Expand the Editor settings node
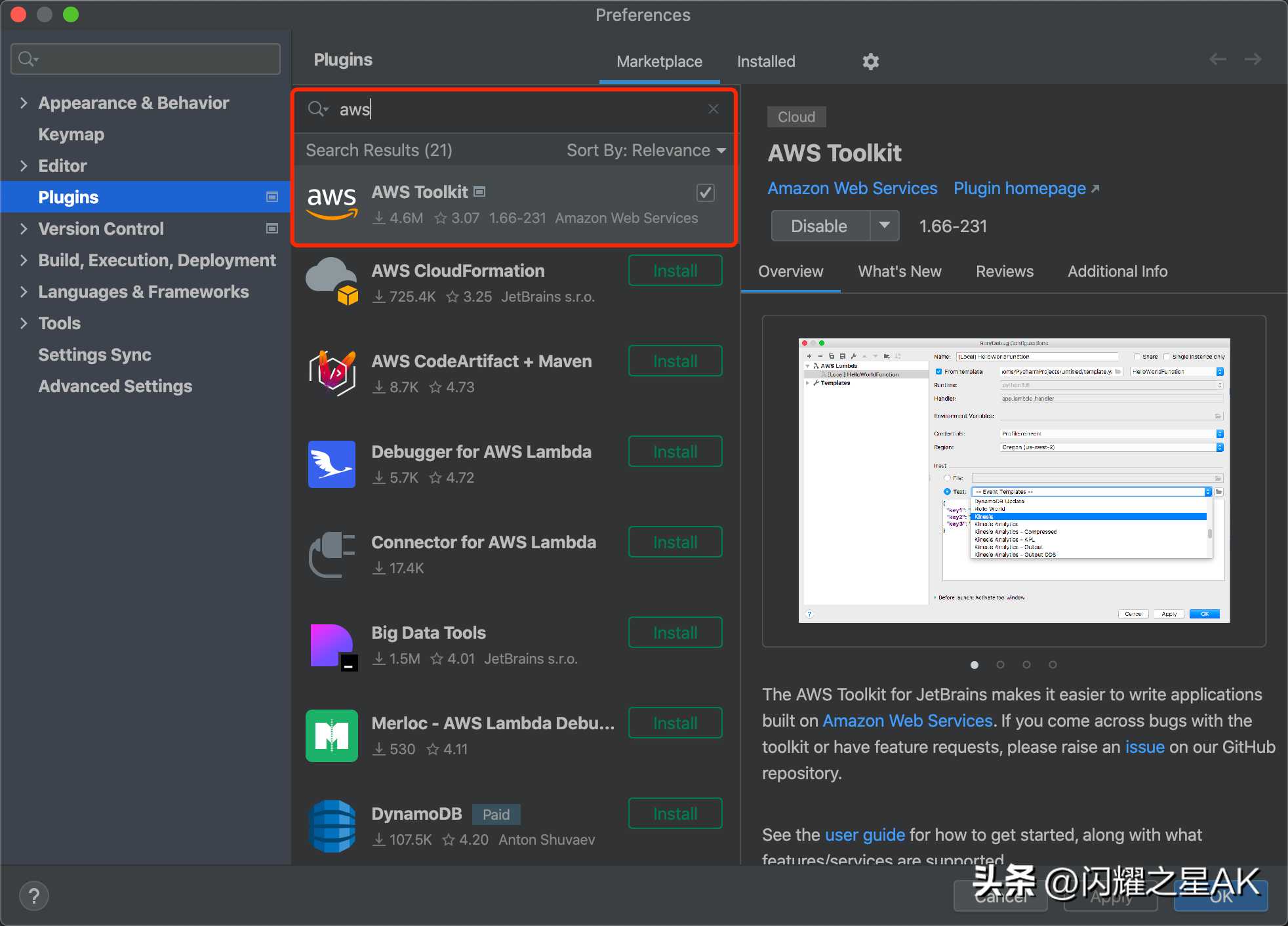Viewport: 1288px width, 926px height. click(x=24, y=165)
